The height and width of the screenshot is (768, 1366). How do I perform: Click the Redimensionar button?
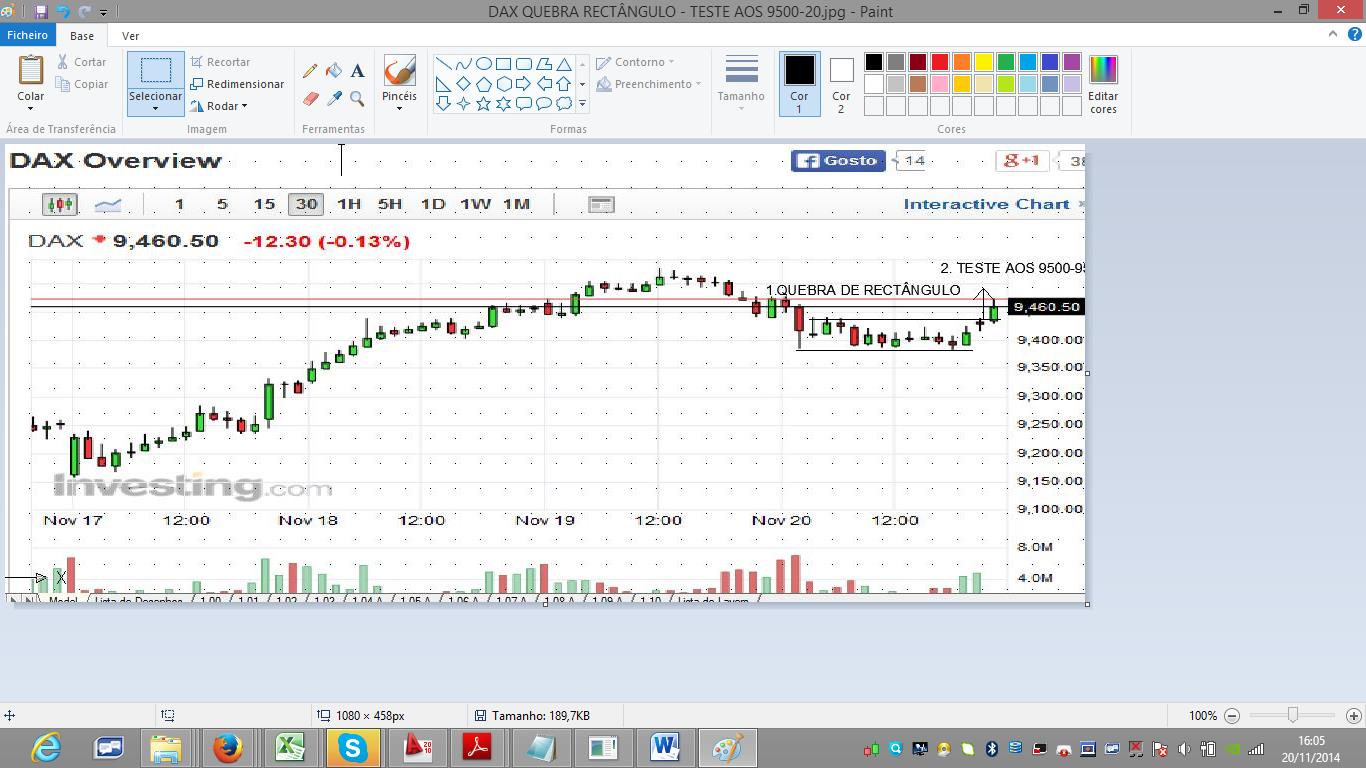pyautogui.click(x=237, y=84)
